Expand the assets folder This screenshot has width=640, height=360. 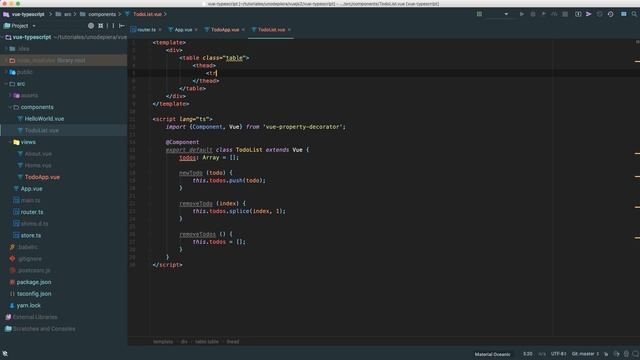(10, 96)
